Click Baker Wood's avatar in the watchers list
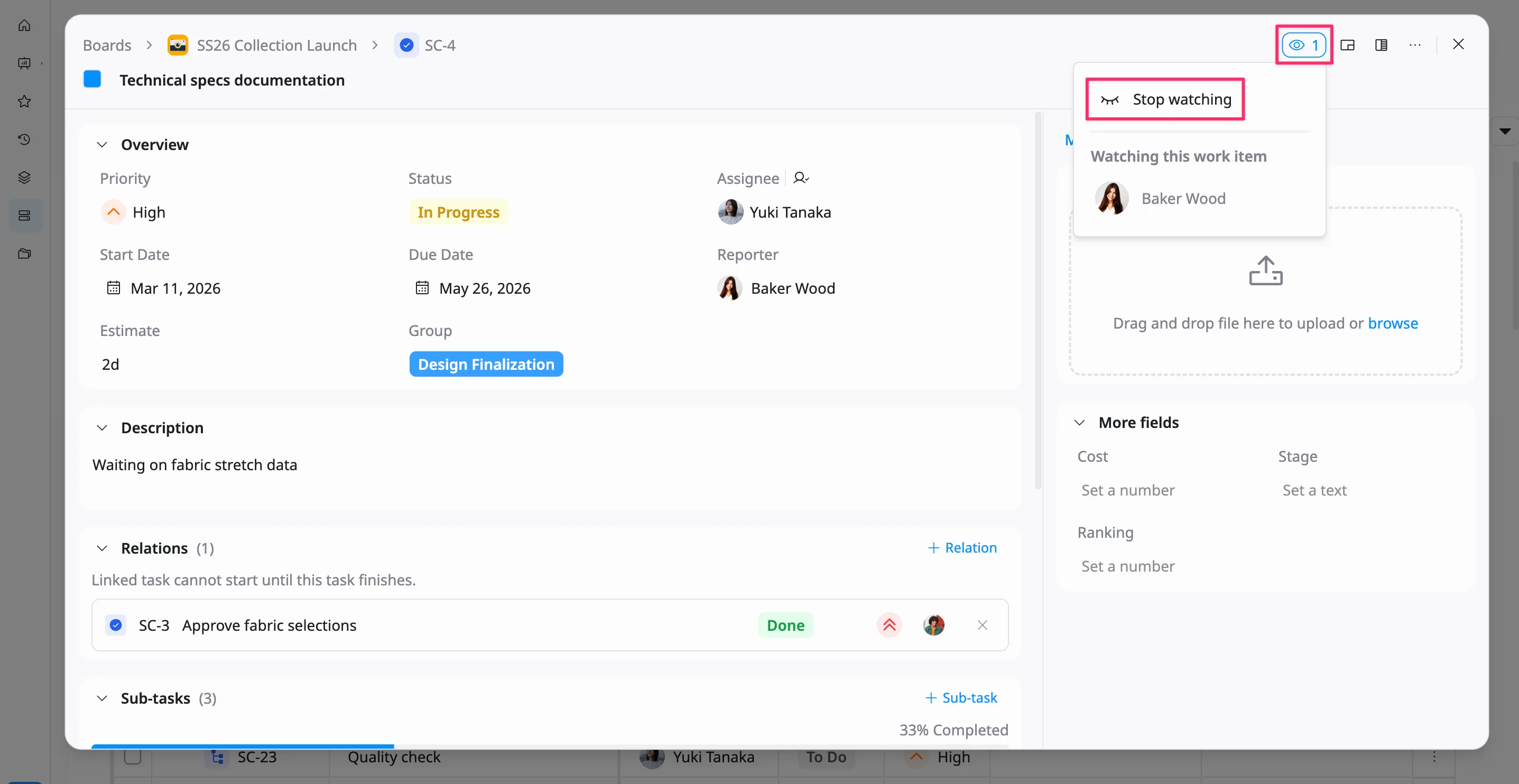The image size is (1519, 784). tap(1112, 198)
